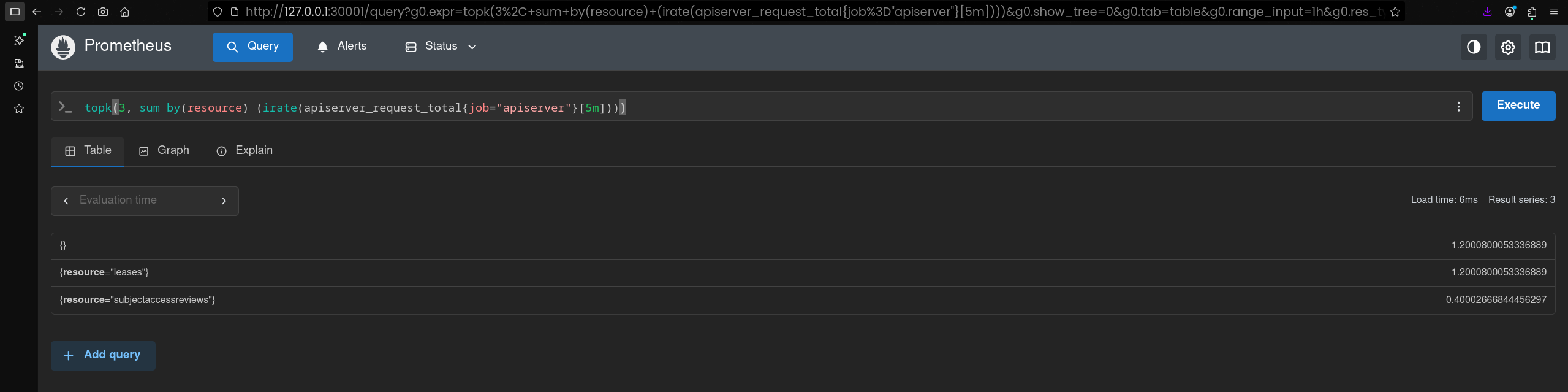Click the Prometheus title text
Viewport: 1568px width, 392px height.
pyautogui.click(x=128, y=46)
